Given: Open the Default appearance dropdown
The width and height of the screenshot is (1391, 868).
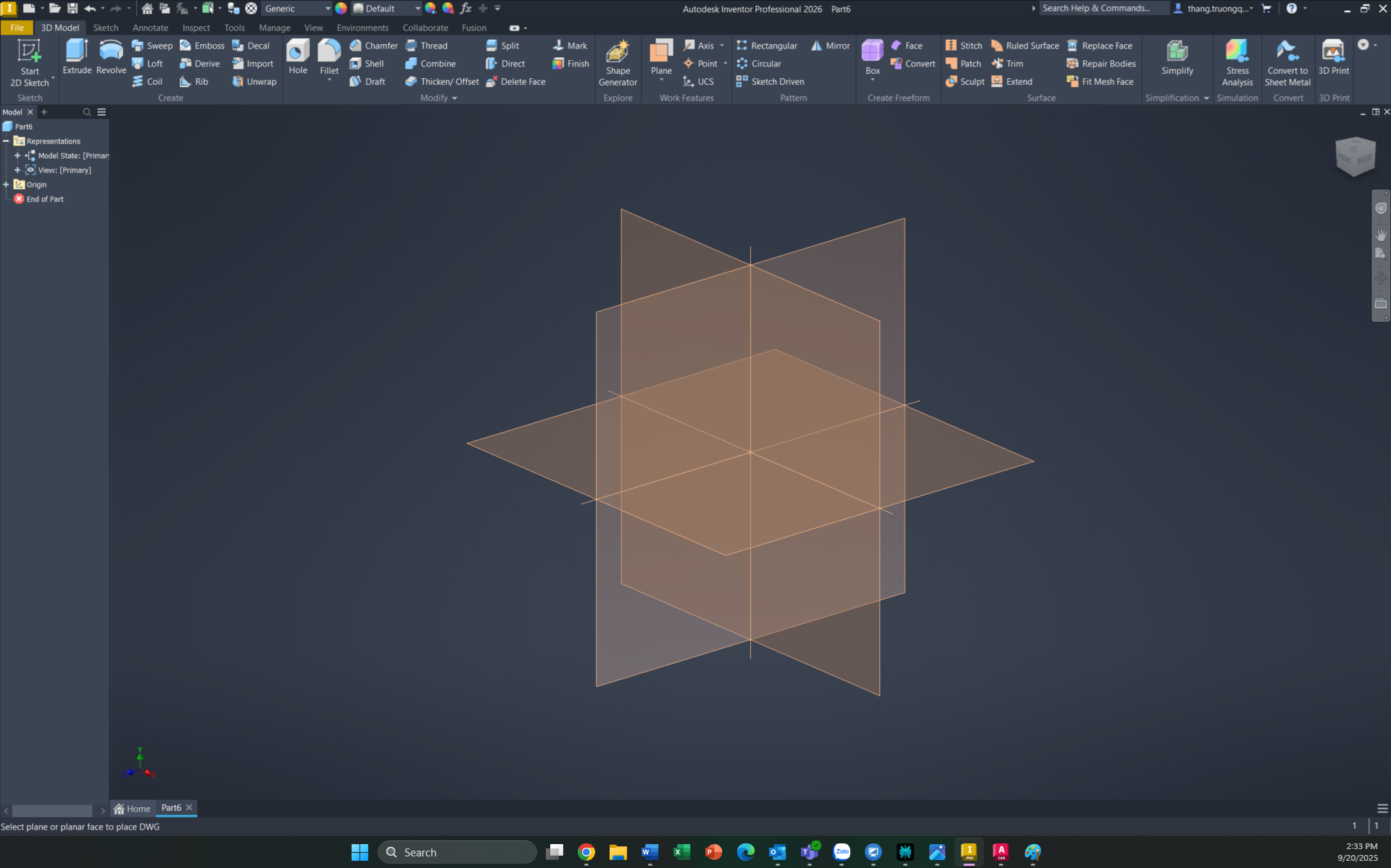Looking at the screenshot, I should pos(387,9).
